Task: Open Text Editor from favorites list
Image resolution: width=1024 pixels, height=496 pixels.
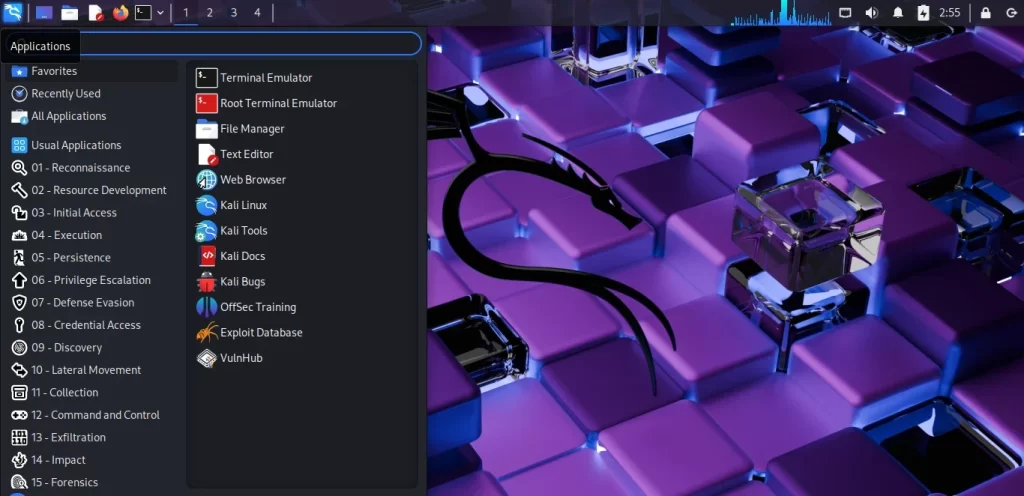Action: tap(302, 154)
